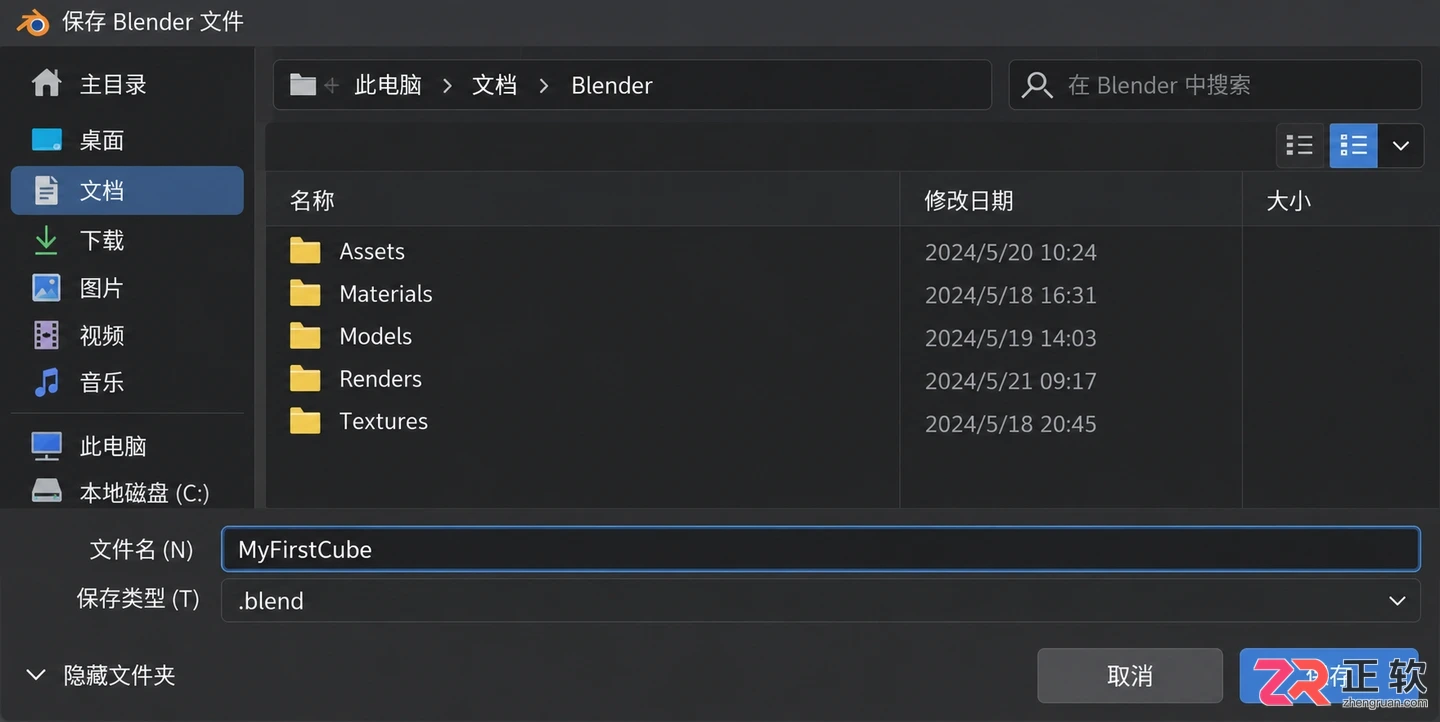1440x722 pixels.
Task: Click the search magnifier icon
Action: [1037, 85]
